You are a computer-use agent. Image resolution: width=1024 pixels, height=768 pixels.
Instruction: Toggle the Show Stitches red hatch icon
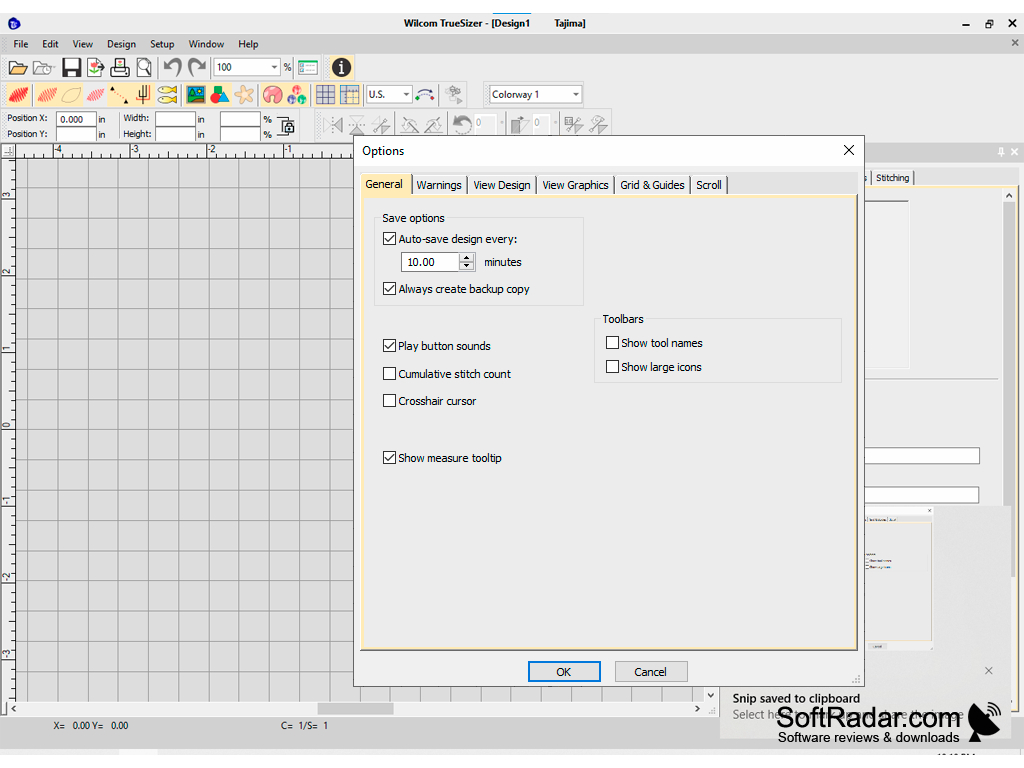[x=46, y=95]
